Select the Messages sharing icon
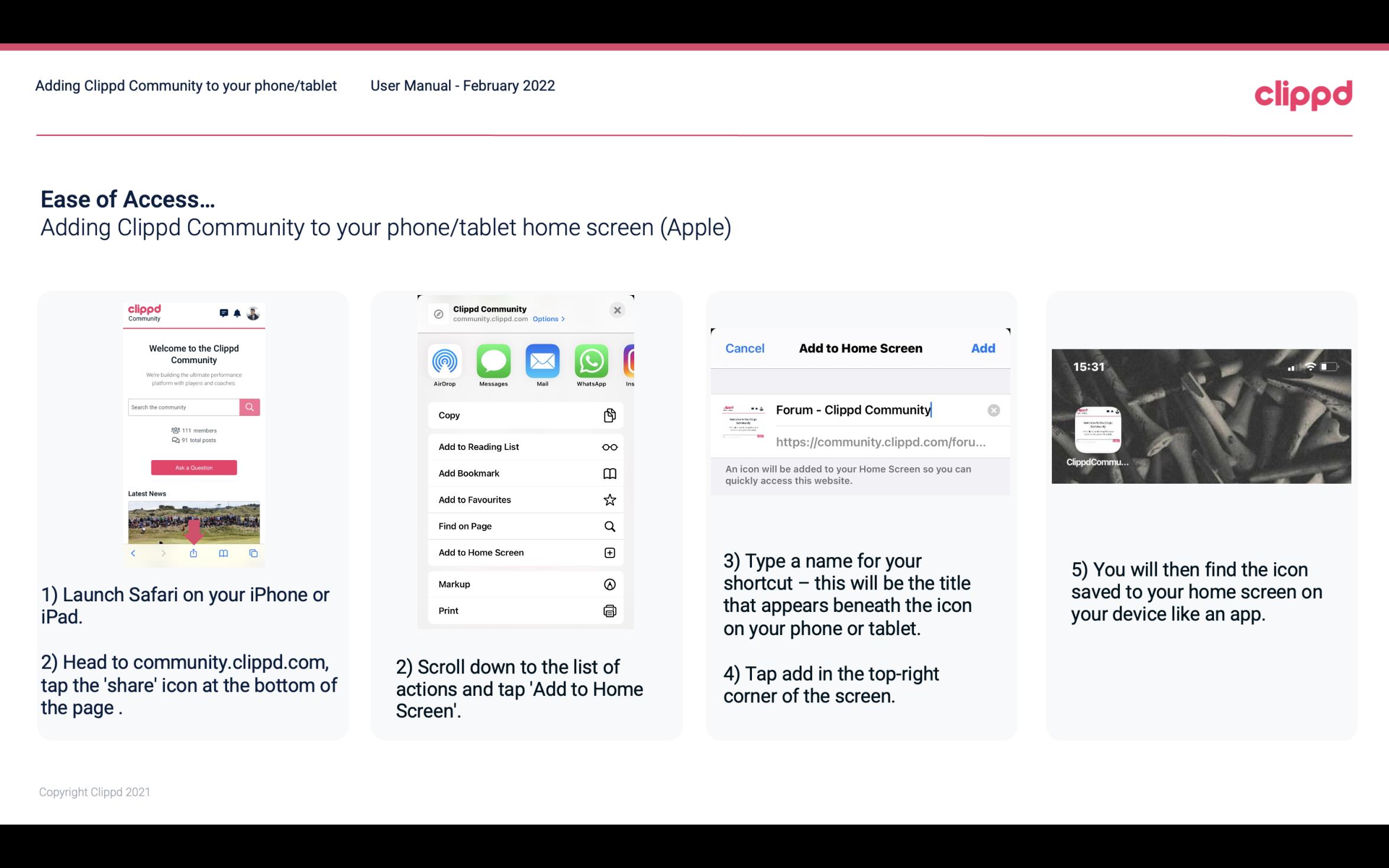The height and width of the screenshot is (868, 1389). tap(493, 361)
